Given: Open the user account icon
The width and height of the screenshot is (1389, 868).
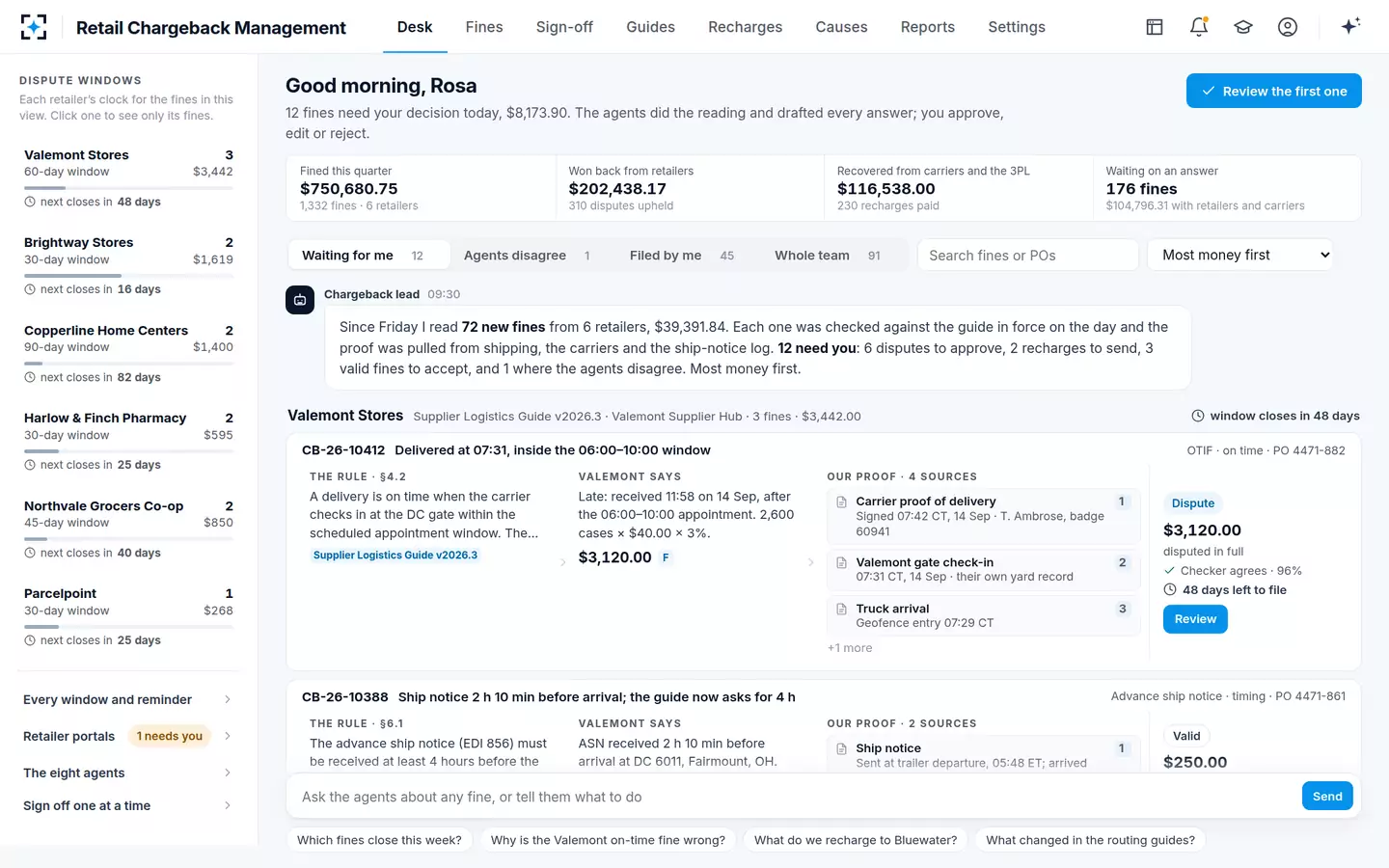Looking at the screenshot, I should pos(1288,27).
